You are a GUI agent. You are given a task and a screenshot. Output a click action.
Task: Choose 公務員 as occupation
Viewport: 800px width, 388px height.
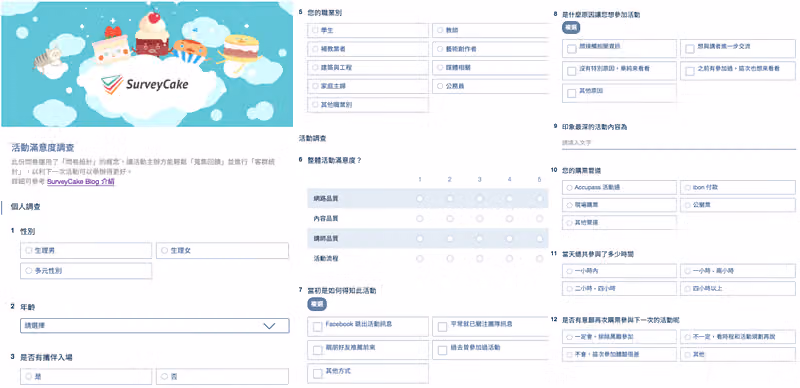pos(490,86)
